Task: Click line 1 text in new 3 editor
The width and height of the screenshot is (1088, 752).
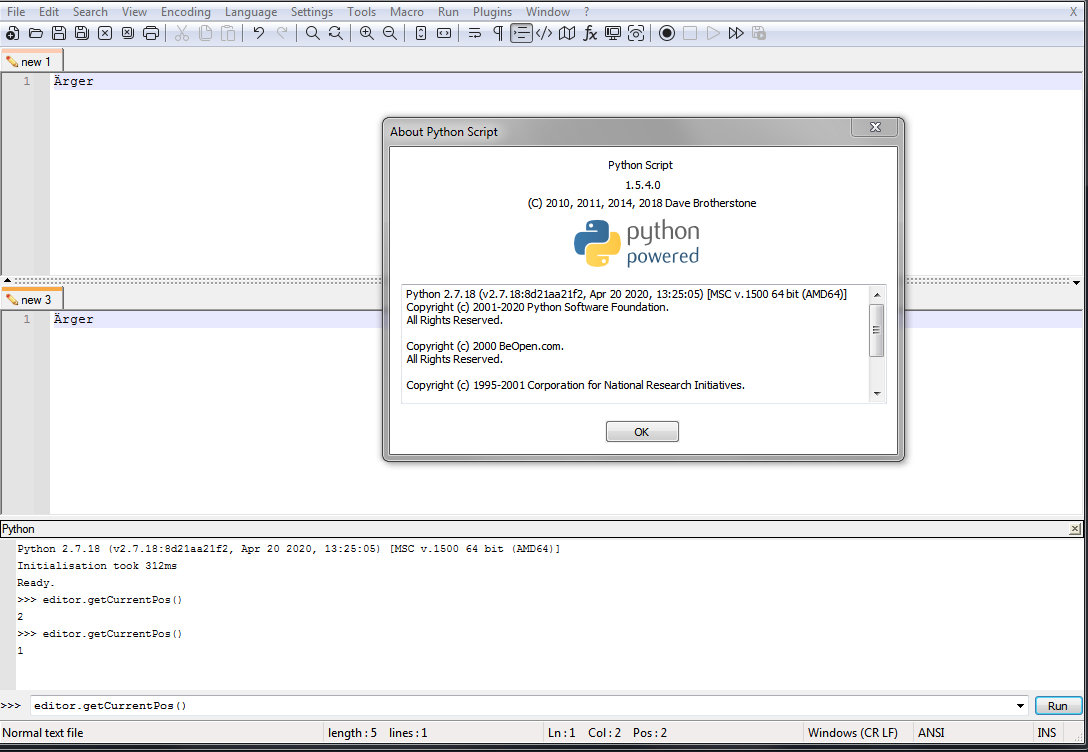Action: 74,319
